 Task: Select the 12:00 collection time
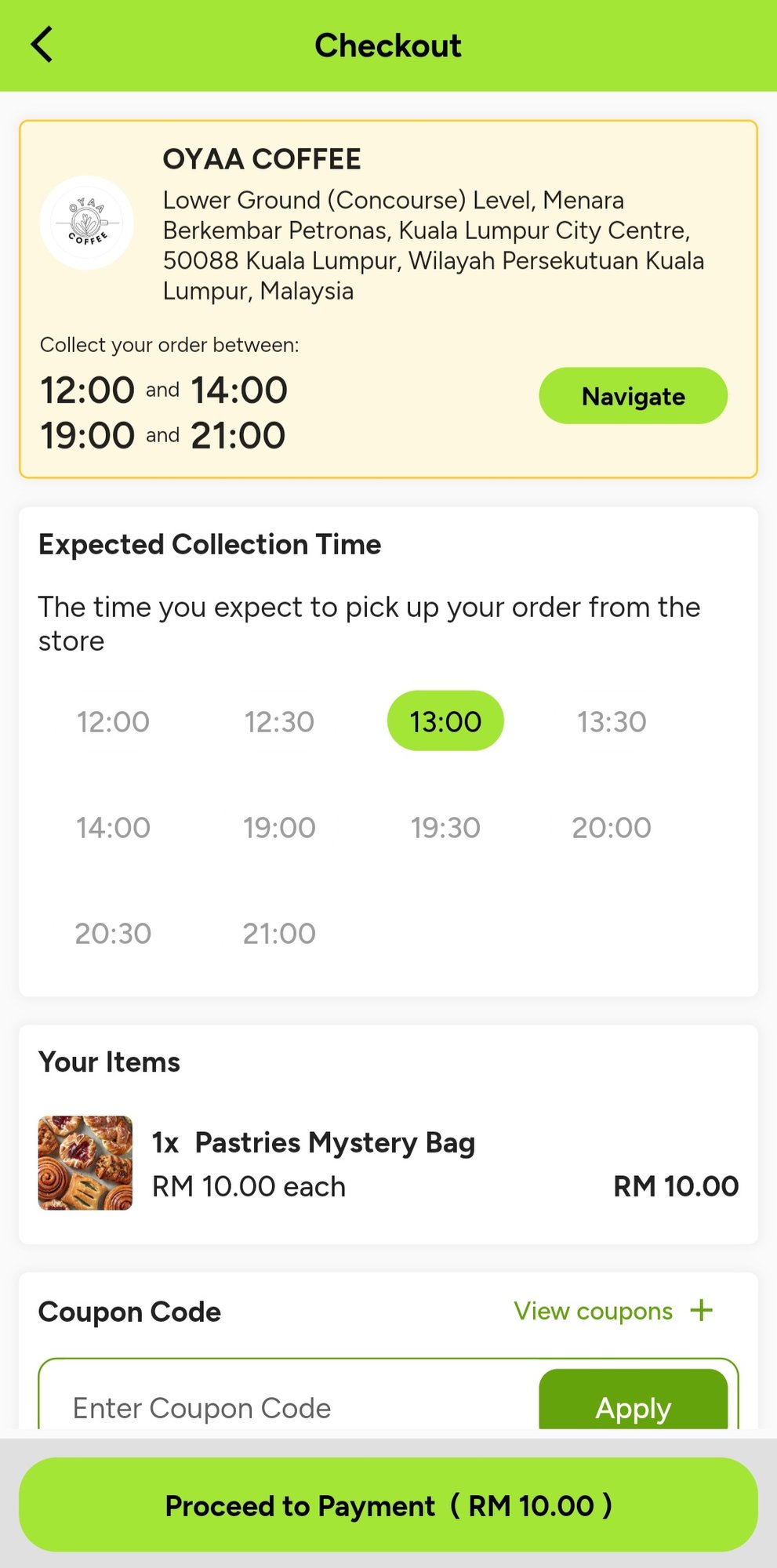pos(113,721)
